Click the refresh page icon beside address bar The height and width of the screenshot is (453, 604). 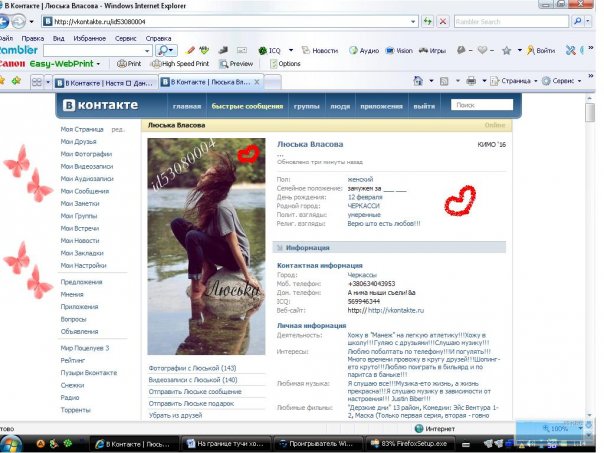(427, 21)
